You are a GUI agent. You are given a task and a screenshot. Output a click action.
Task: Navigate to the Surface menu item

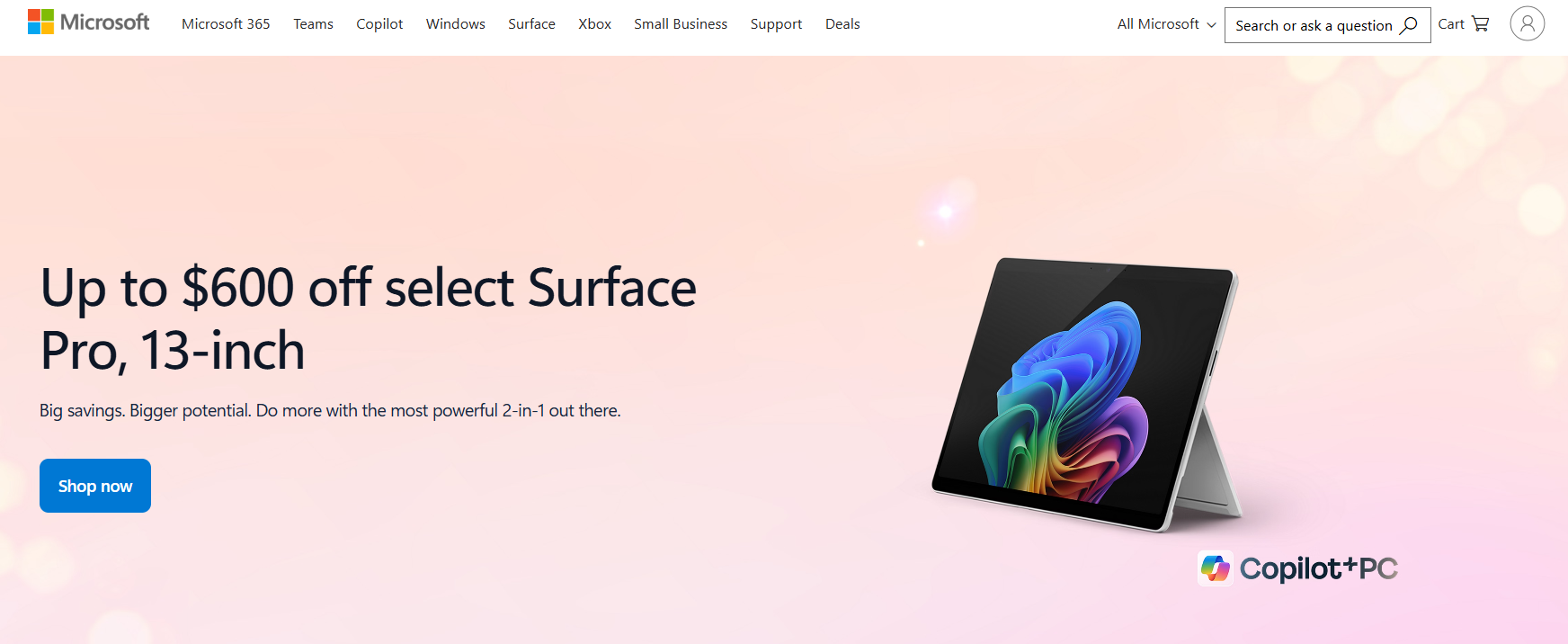[531, 24]
